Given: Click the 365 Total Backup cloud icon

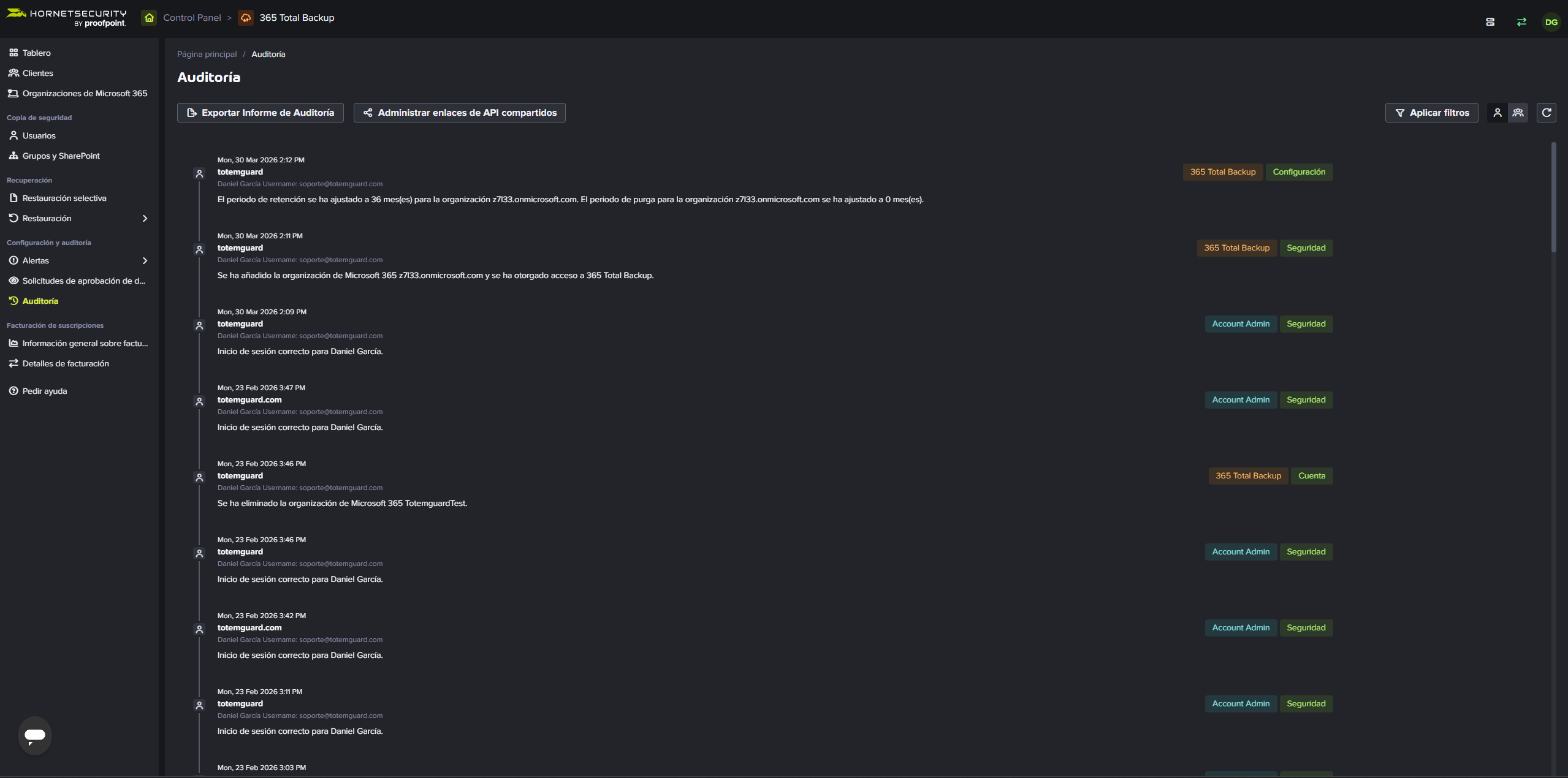Looking at the screenshot, I should click(x=246, y=18).
